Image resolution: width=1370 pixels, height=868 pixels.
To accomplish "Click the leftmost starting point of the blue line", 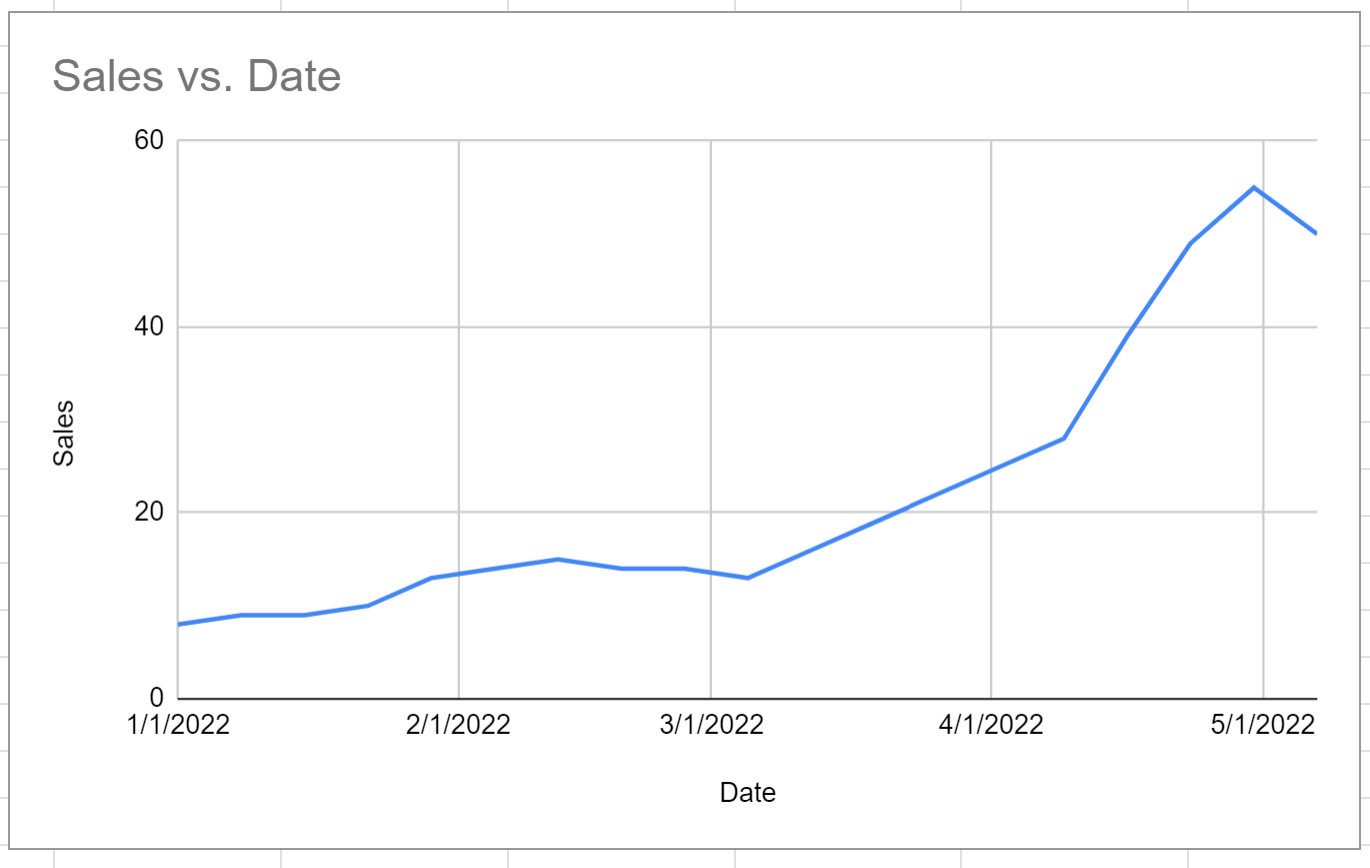I will [179, 624].
